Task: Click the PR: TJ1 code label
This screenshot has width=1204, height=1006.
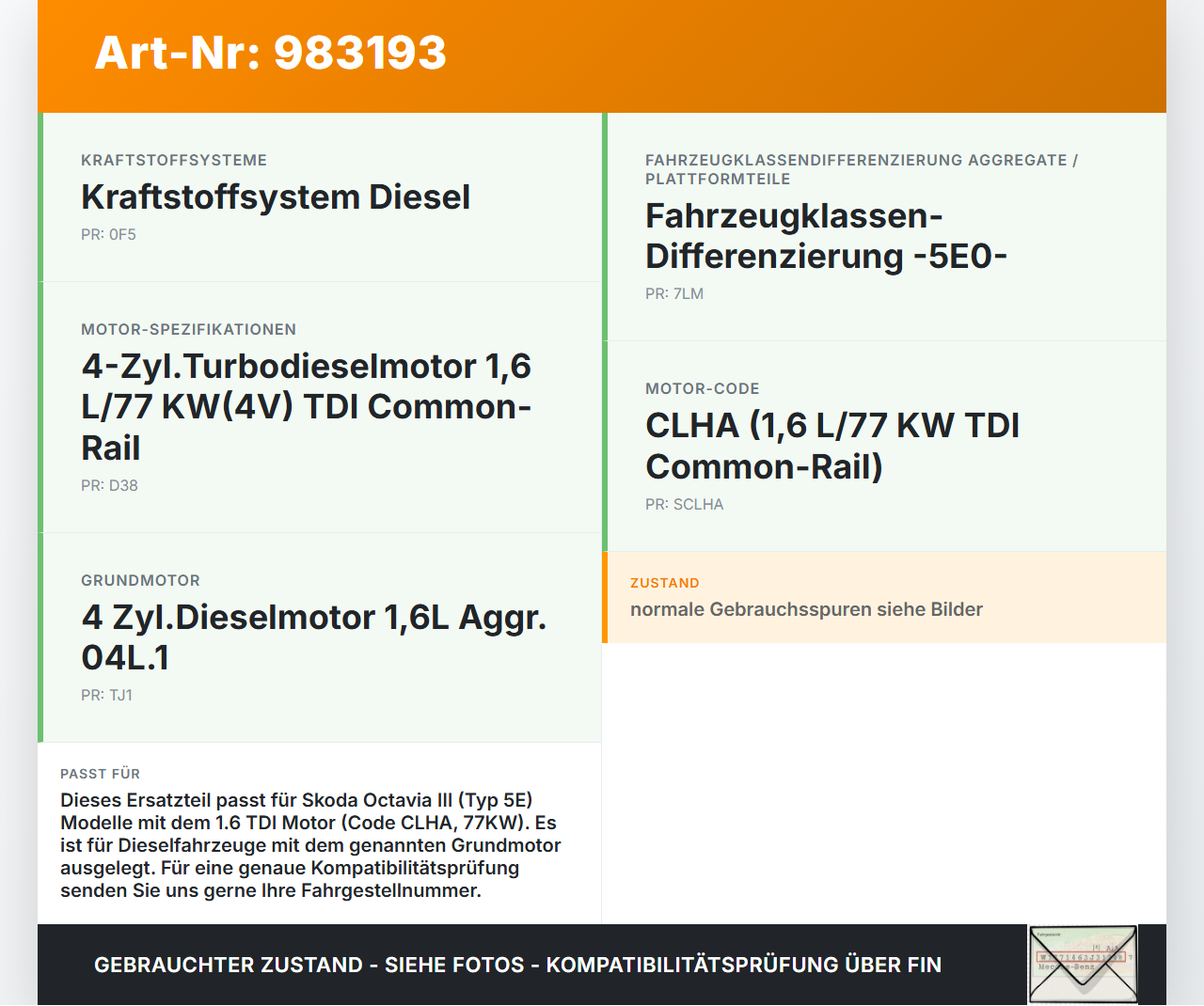Action: [106, 696]
